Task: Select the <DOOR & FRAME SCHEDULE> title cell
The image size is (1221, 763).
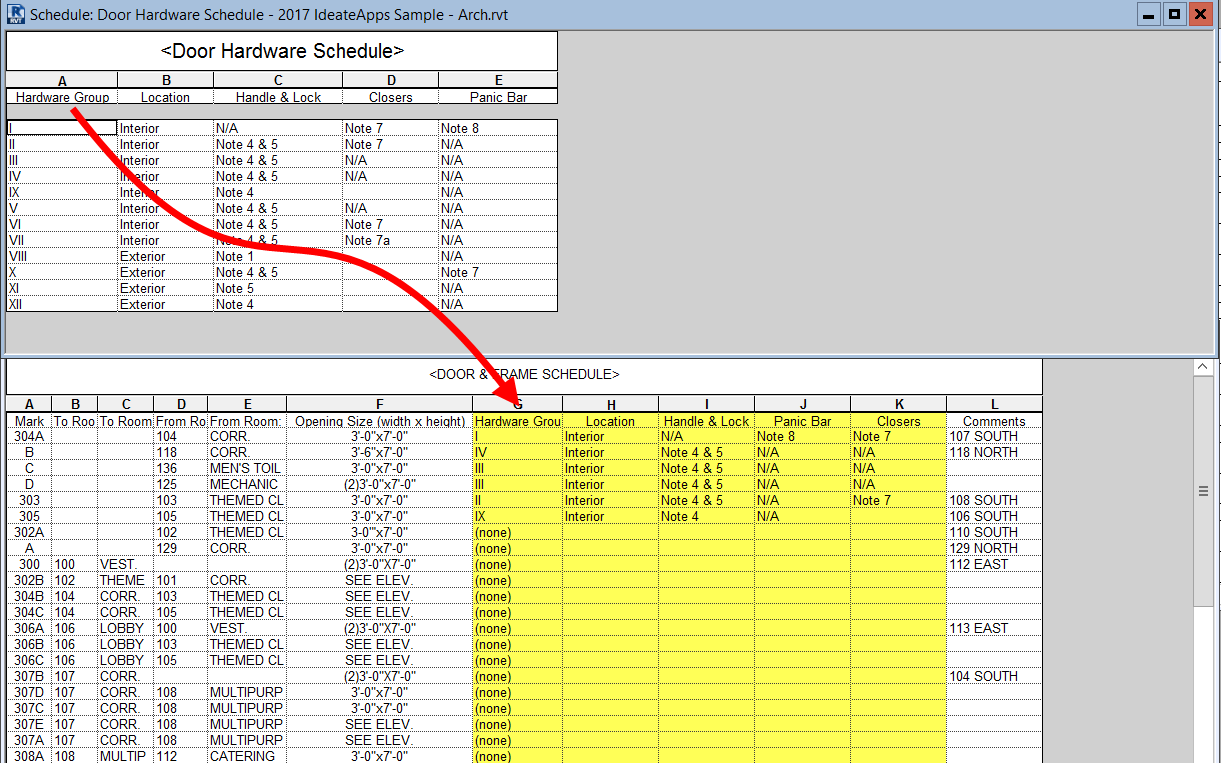Action: pyautogui.click(x=524, y=374)
